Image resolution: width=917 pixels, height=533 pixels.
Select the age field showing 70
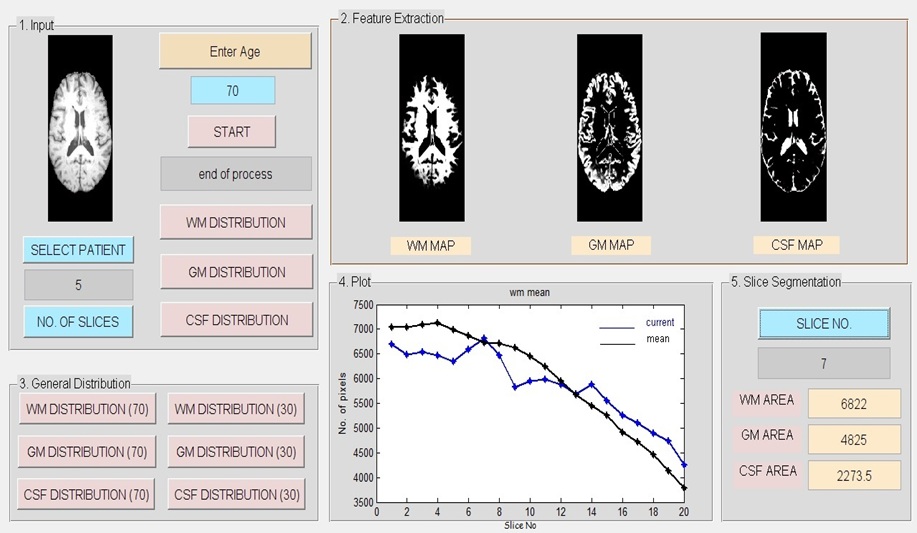tap(233, 91)
